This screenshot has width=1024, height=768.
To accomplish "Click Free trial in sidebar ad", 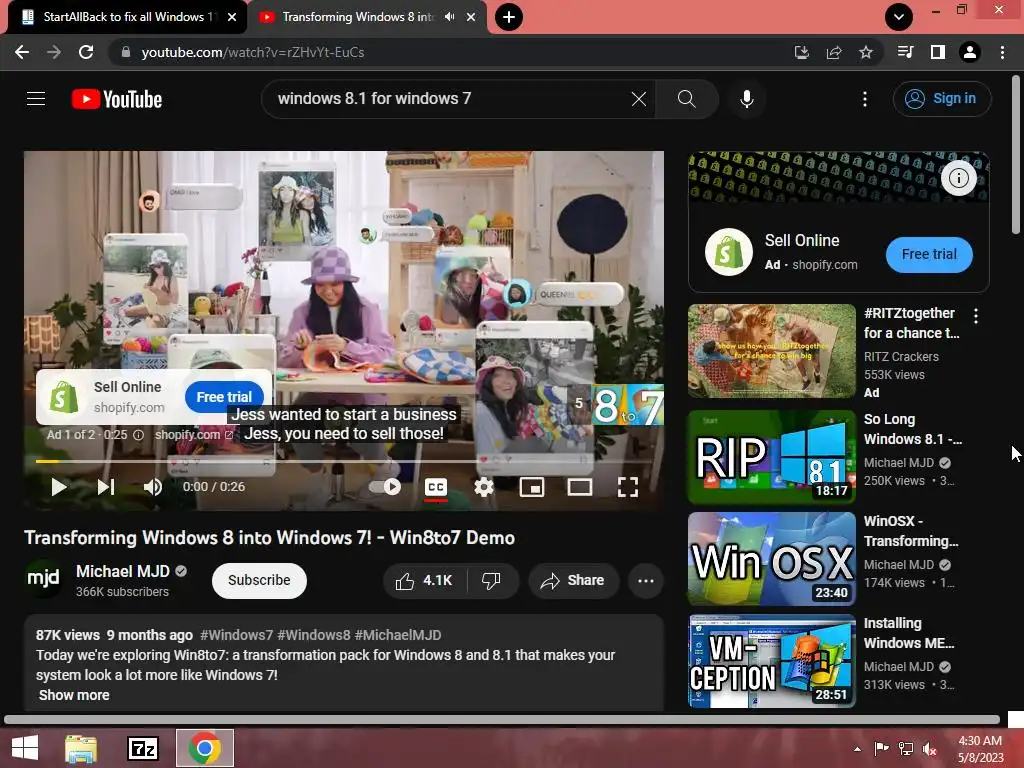I will point(929,255).
